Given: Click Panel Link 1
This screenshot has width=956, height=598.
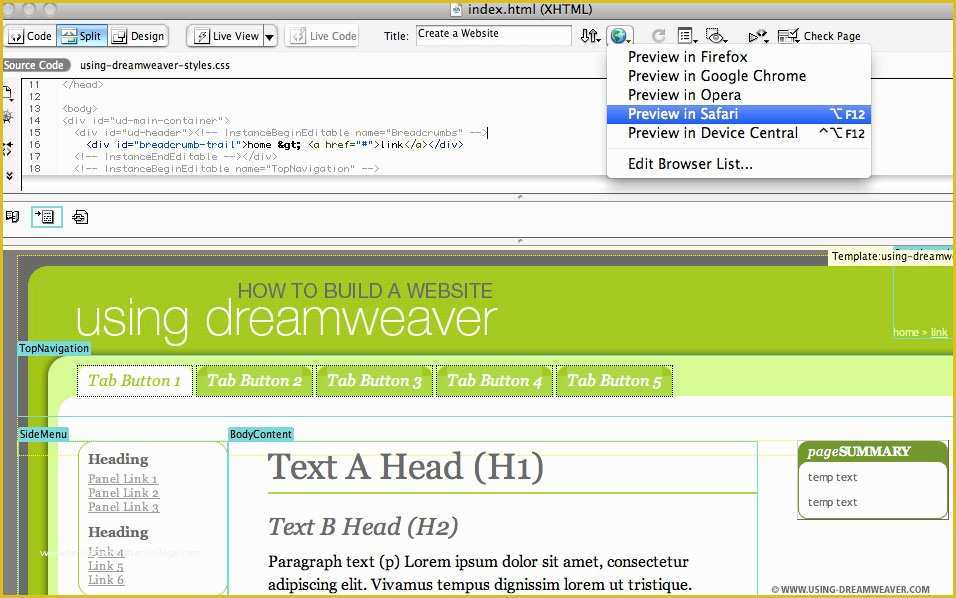Looking at the screenshot, I should click(x=123, y=479).
